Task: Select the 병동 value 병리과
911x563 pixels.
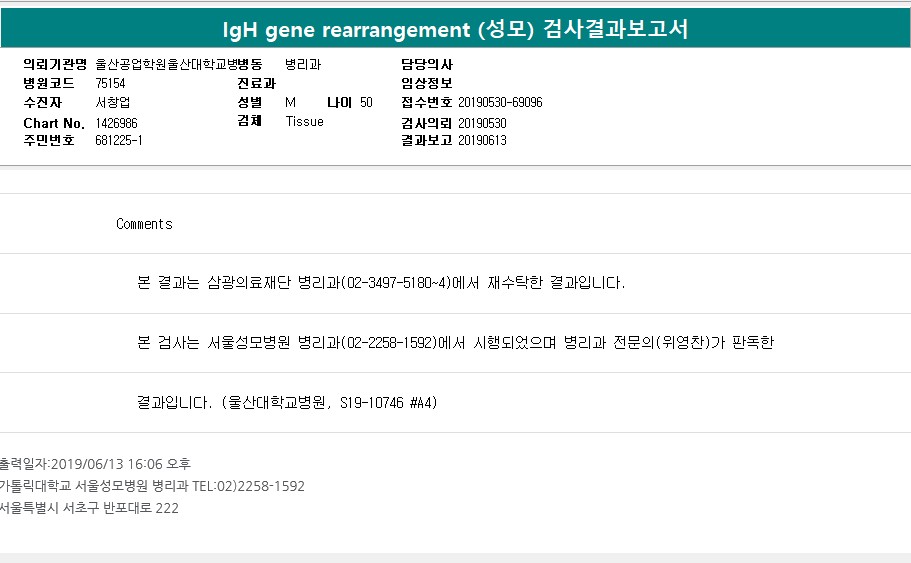Action: 303,64
